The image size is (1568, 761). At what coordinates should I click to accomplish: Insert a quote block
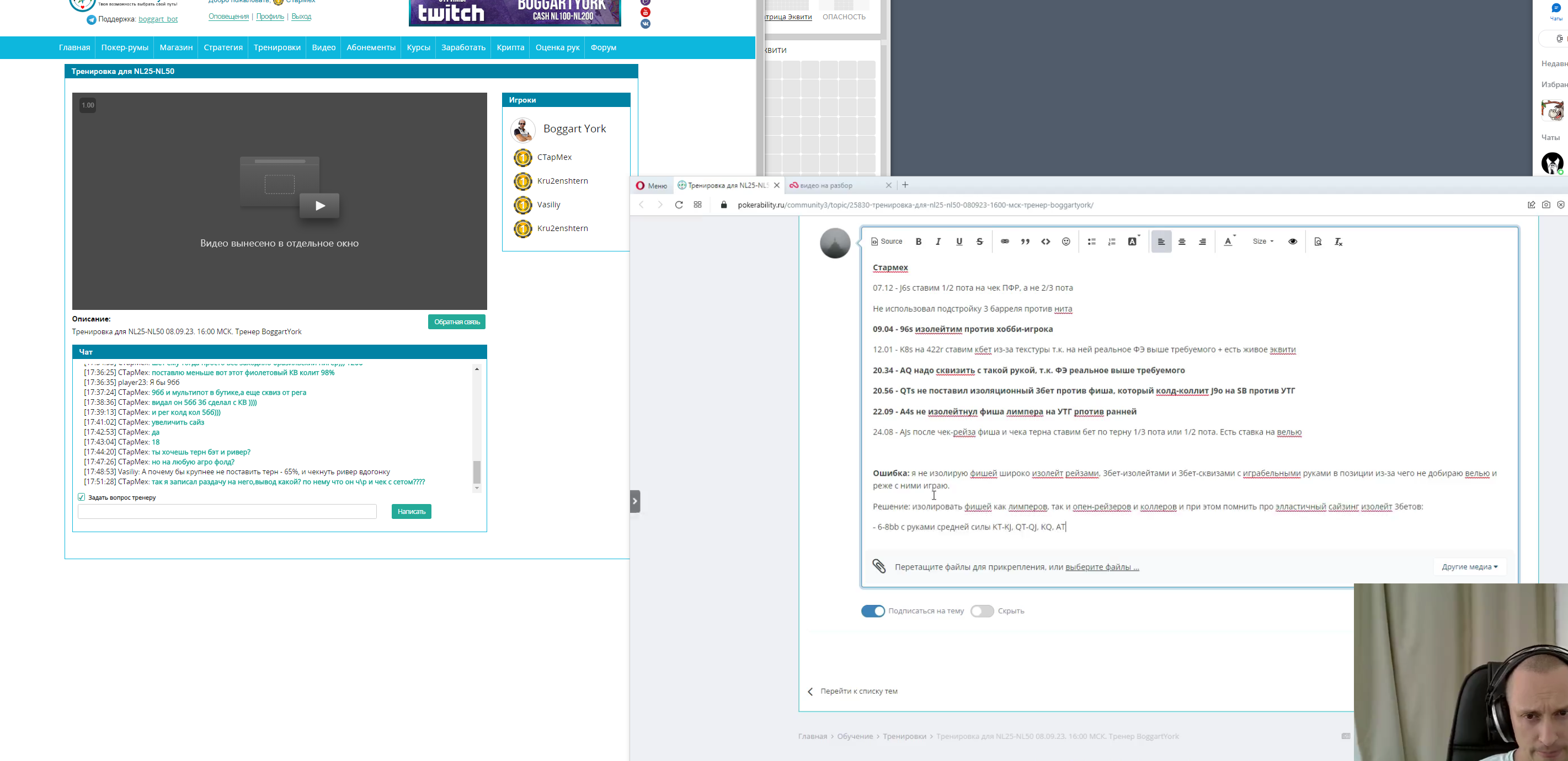(x=1025, y=242)
